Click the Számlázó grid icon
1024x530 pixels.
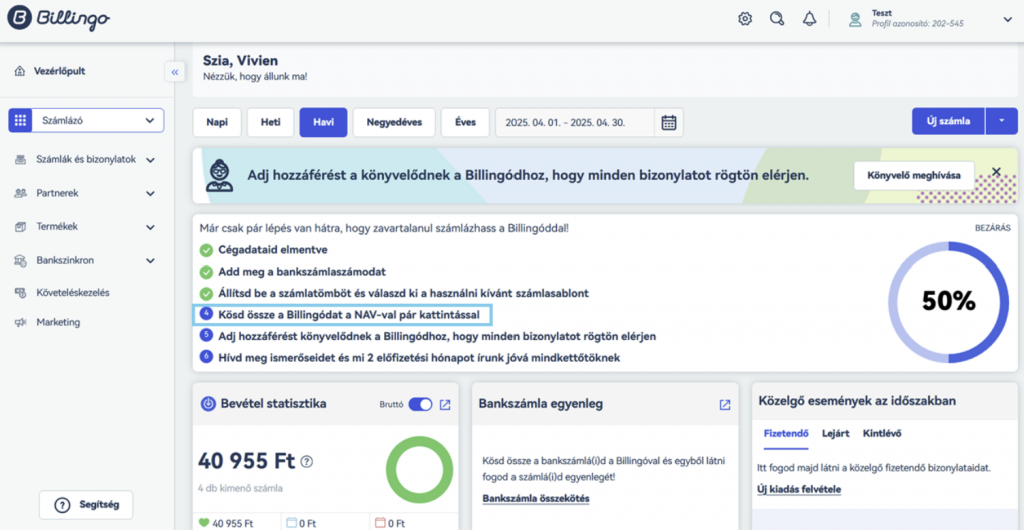tap(20, 121)
